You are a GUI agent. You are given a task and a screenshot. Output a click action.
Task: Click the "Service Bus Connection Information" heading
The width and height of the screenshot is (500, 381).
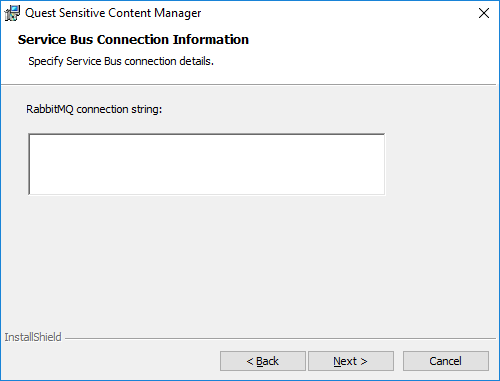click(x=133, y=40)
